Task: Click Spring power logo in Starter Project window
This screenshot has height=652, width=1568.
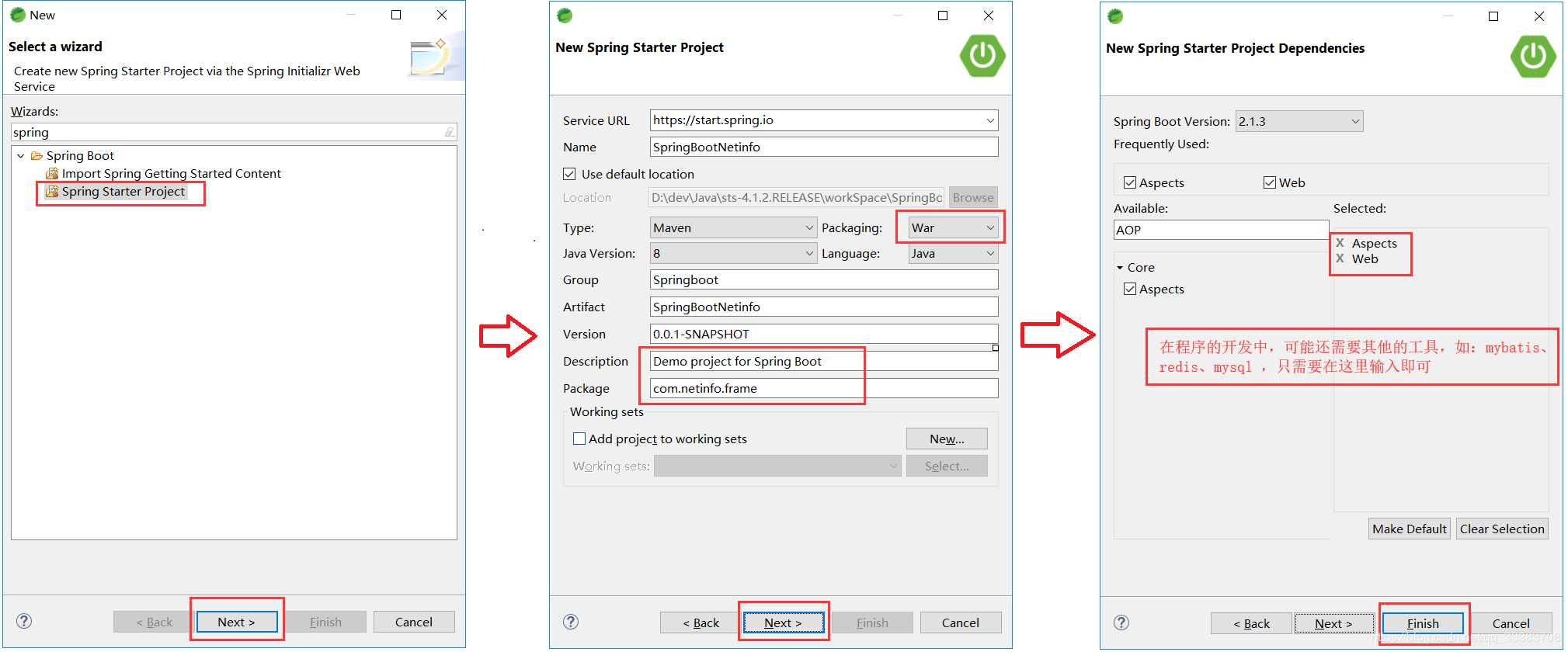Action: pos(982,55)
